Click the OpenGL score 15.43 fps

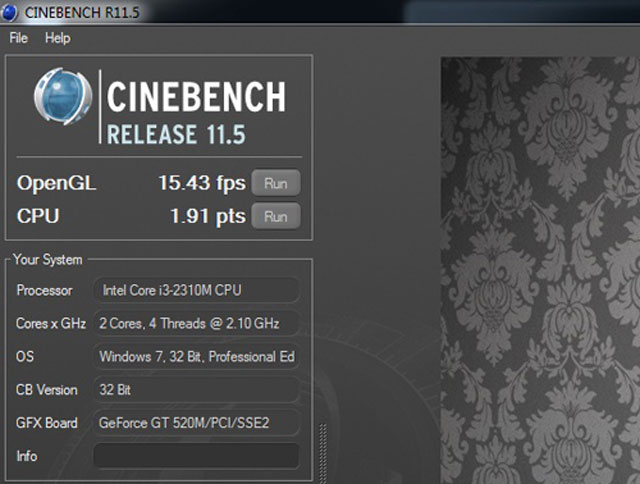click(x=202, y=184)
